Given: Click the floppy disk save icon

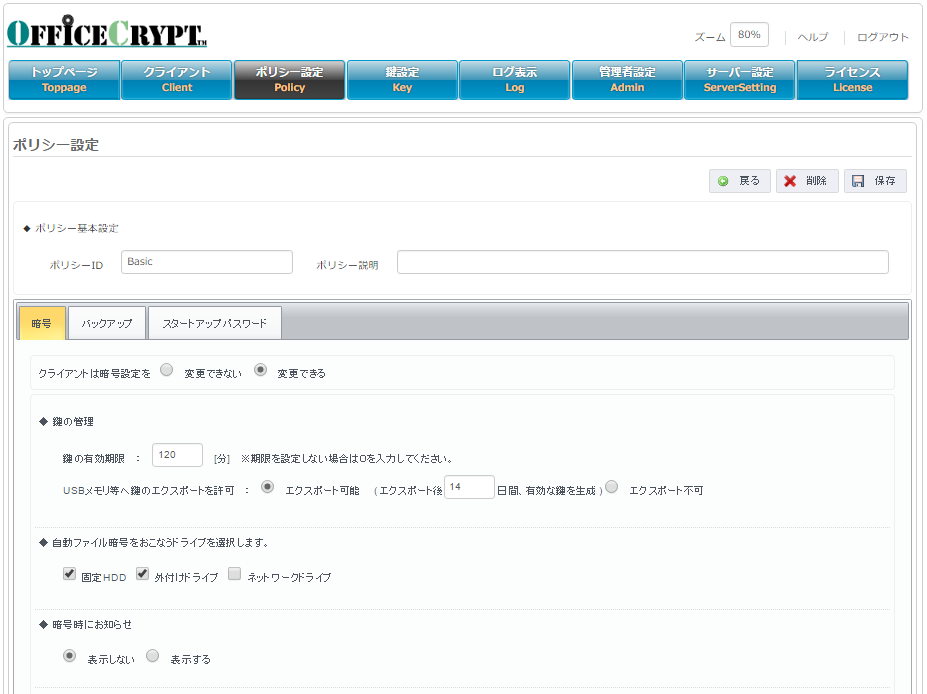Looking at the screenshot, I should pos(858,181).
